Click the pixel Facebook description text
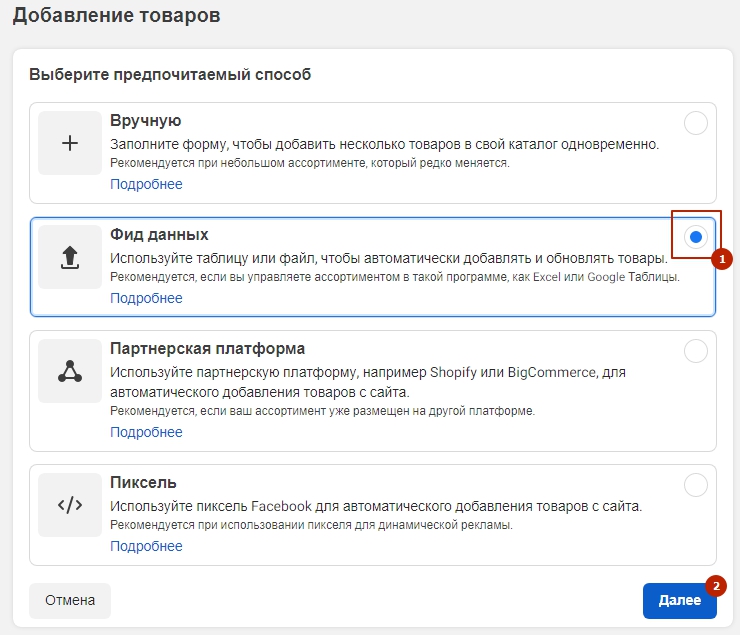This screenshot has width=740, height=635. tap(375, 506)
